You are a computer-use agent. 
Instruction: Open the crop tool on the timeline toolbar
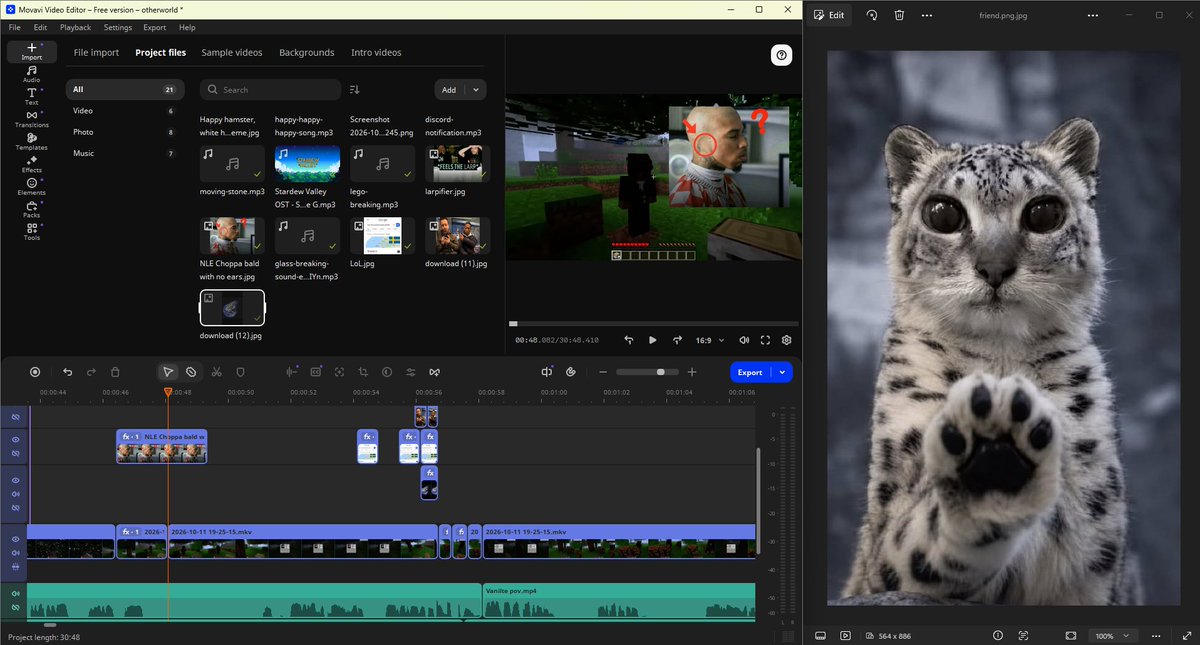[x=363, y=372]
